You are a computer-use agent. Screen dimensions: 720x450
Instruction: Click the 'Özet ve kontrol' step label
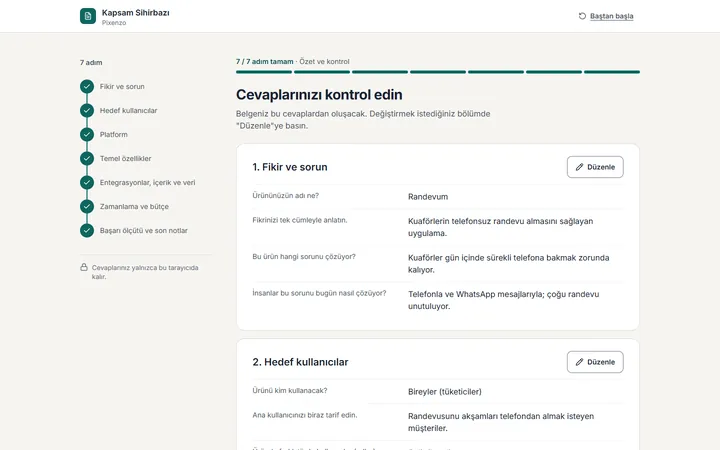(324, 62)
